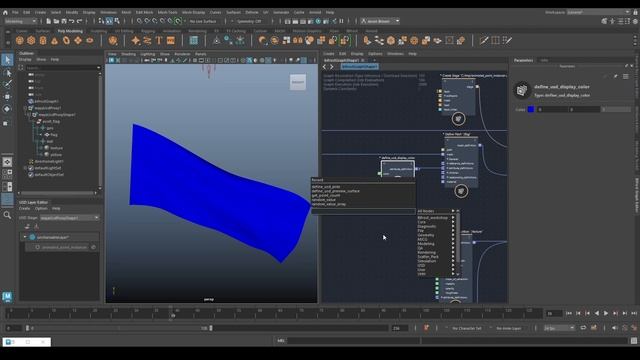640x360 pixels.
Task: Create a polygon cube from shelf
Action: (31, 40)
